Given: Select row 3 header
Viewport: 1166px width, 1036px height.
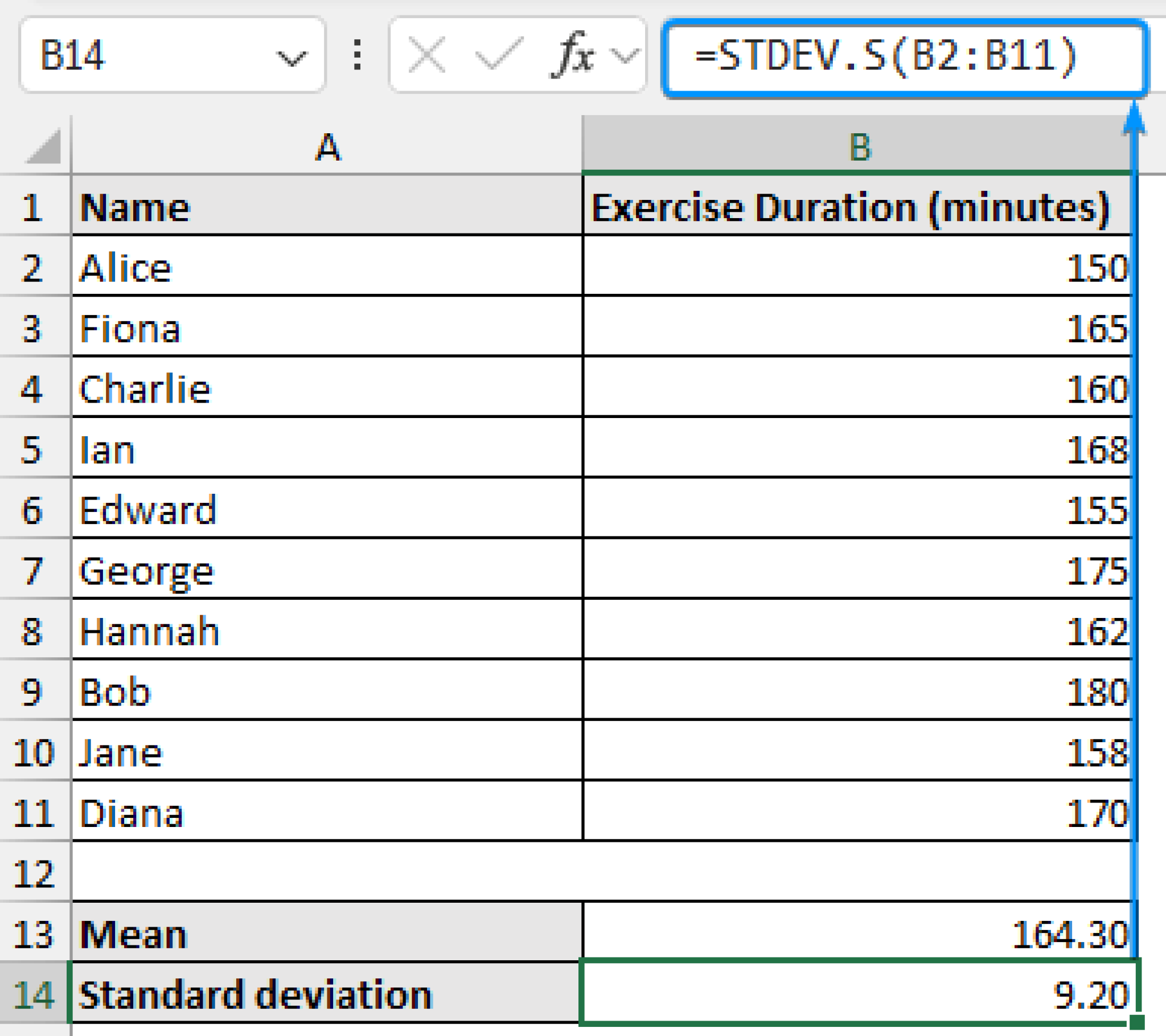Looking at the screenshot, I should [35, 326].
